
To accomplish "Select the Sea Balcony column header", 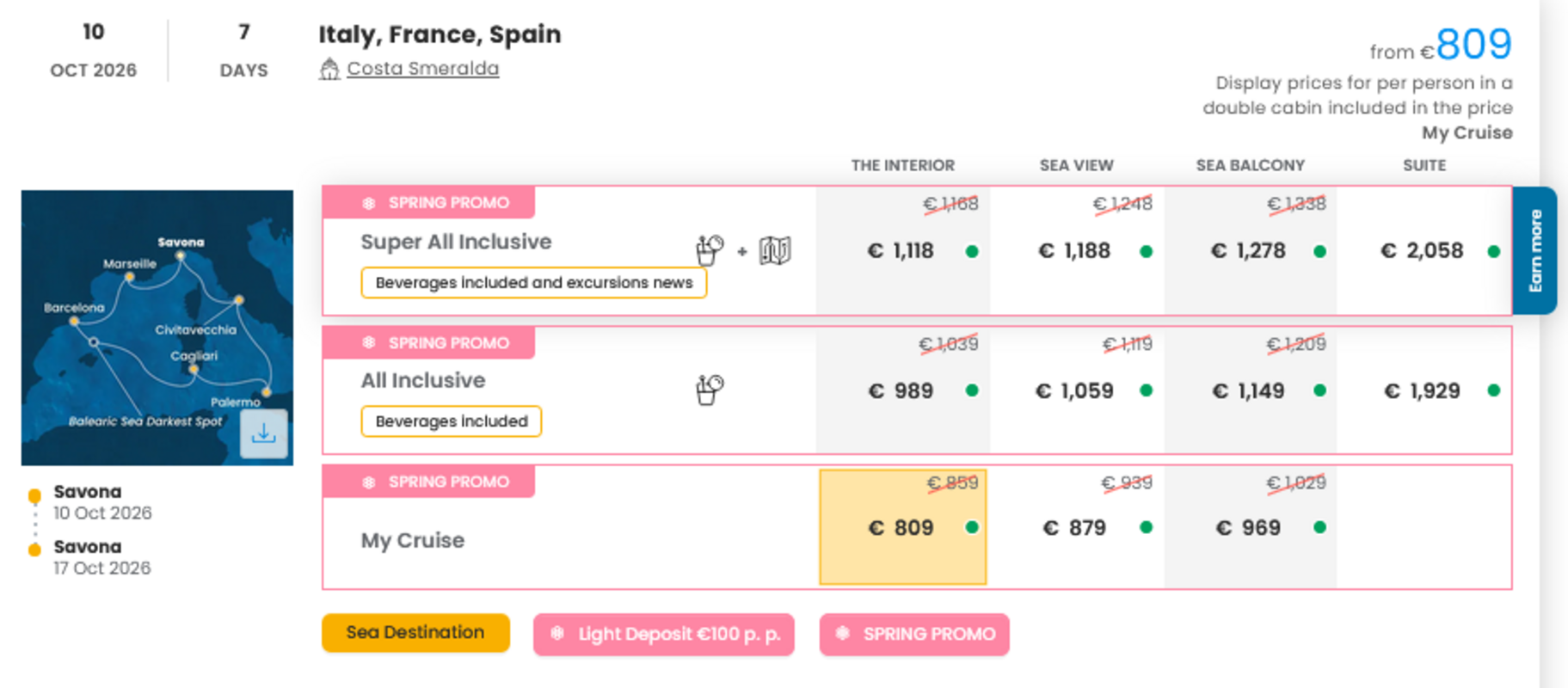I will pos(1250,165).
